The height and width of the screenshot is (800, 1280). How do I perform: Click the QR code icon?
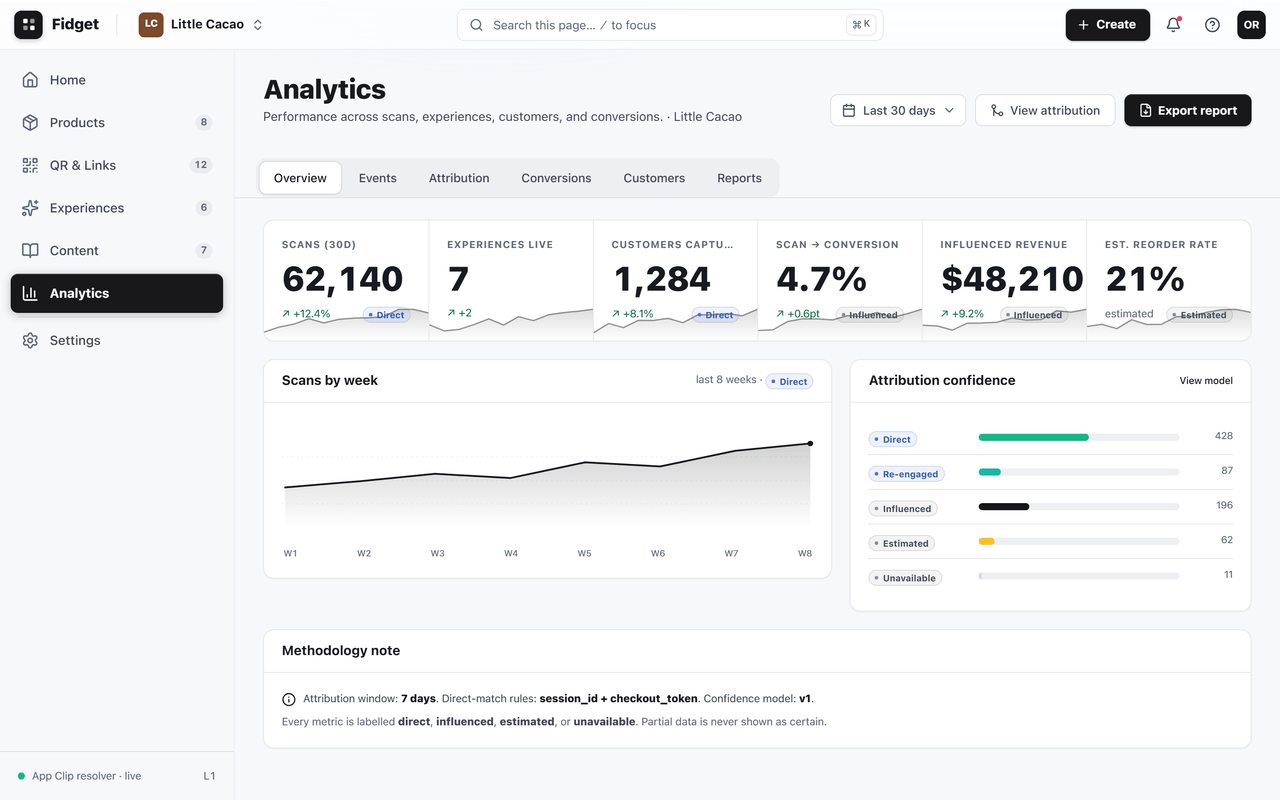(x=30, y=165)
